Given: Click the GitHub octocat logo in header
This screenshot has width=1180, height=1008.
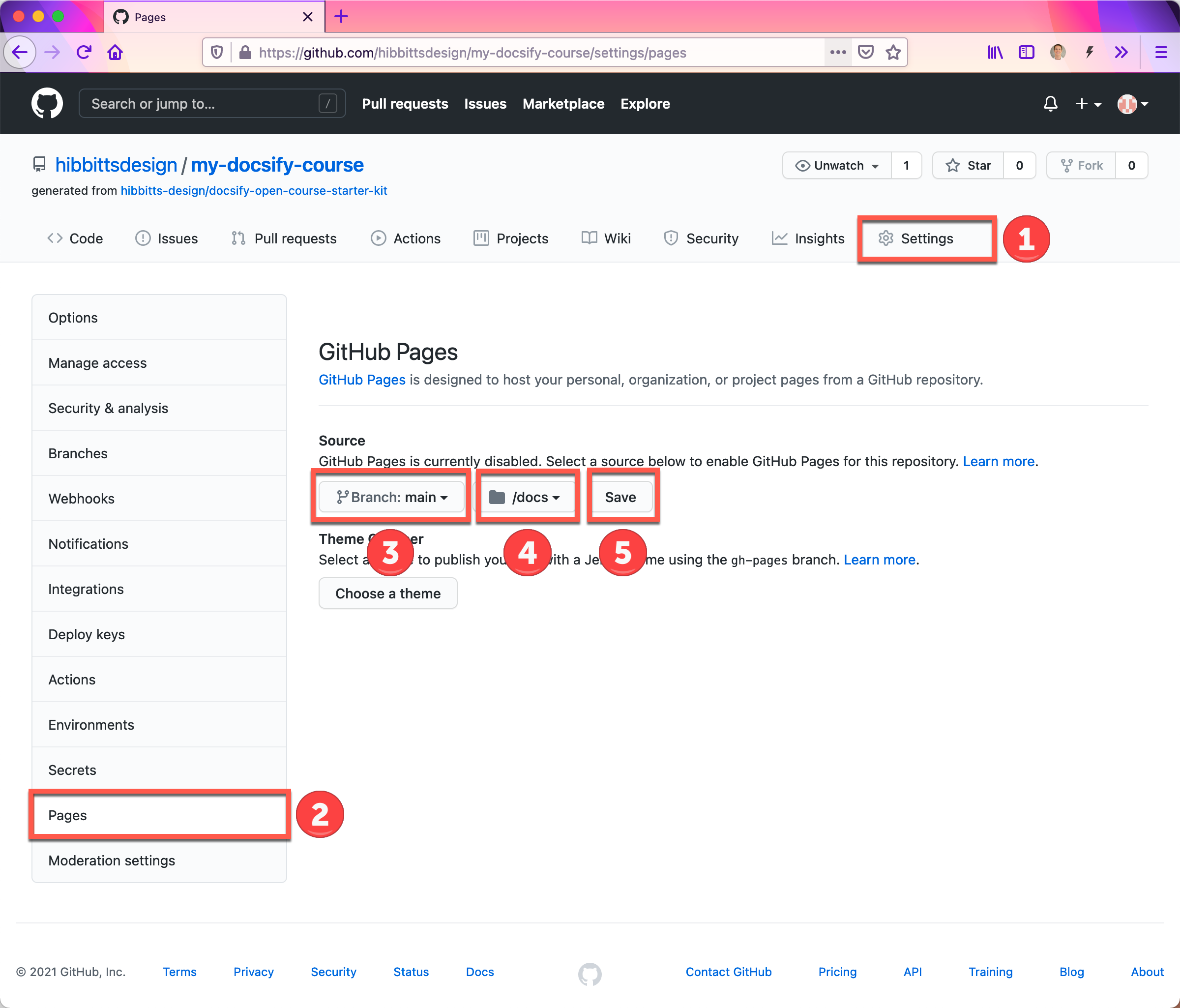Looking at the screenshot, I should tap(47, 104).
